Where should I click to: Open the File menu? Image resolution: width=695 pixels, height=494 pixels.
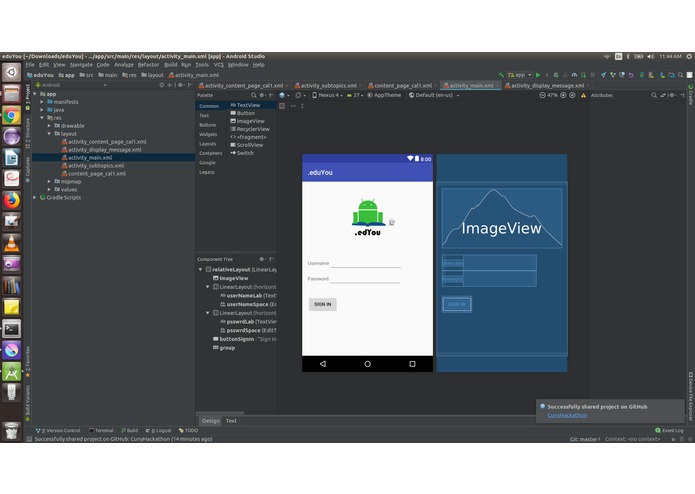coord(30,65)
